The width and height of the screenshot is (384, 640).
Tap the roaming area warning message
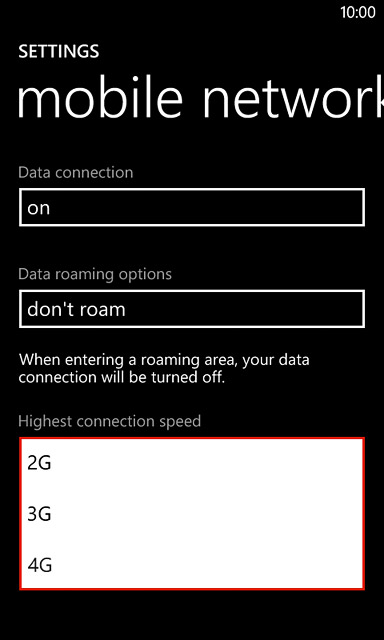(164, 369)
